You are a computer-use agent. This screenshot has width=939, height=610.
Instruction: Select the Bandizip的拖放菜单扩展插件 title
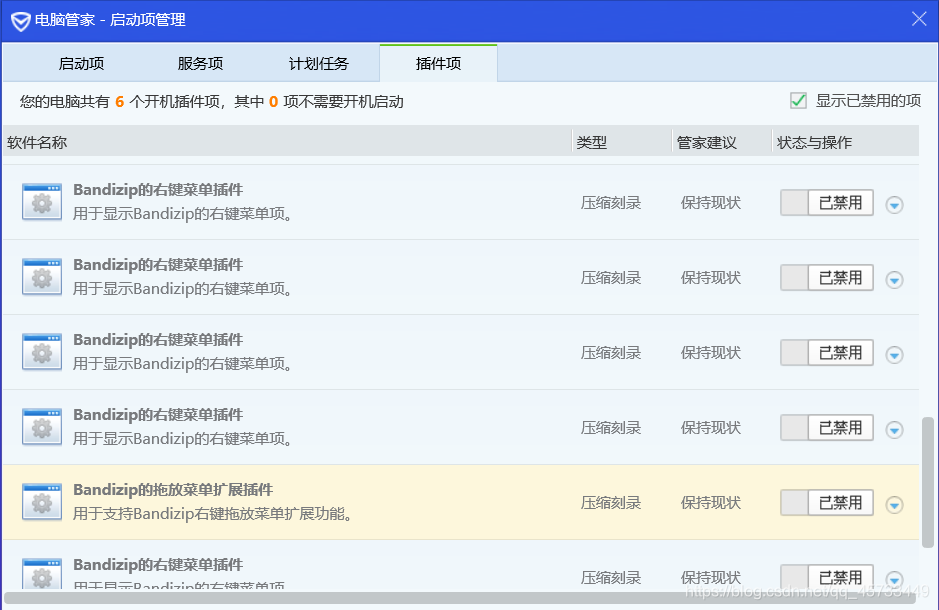coord(173,490)
